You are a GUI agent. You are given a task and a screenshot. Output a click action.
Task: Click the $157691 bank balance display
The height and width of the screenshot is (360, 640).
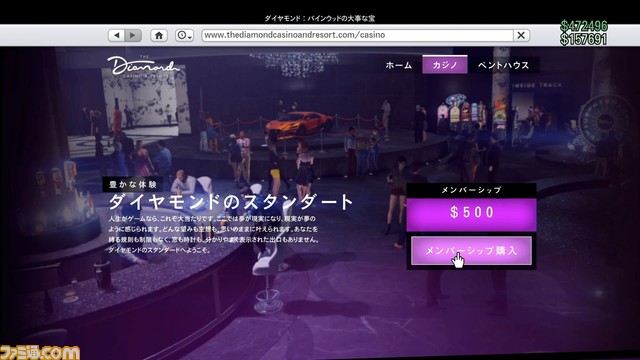click(x=584, y=39)
